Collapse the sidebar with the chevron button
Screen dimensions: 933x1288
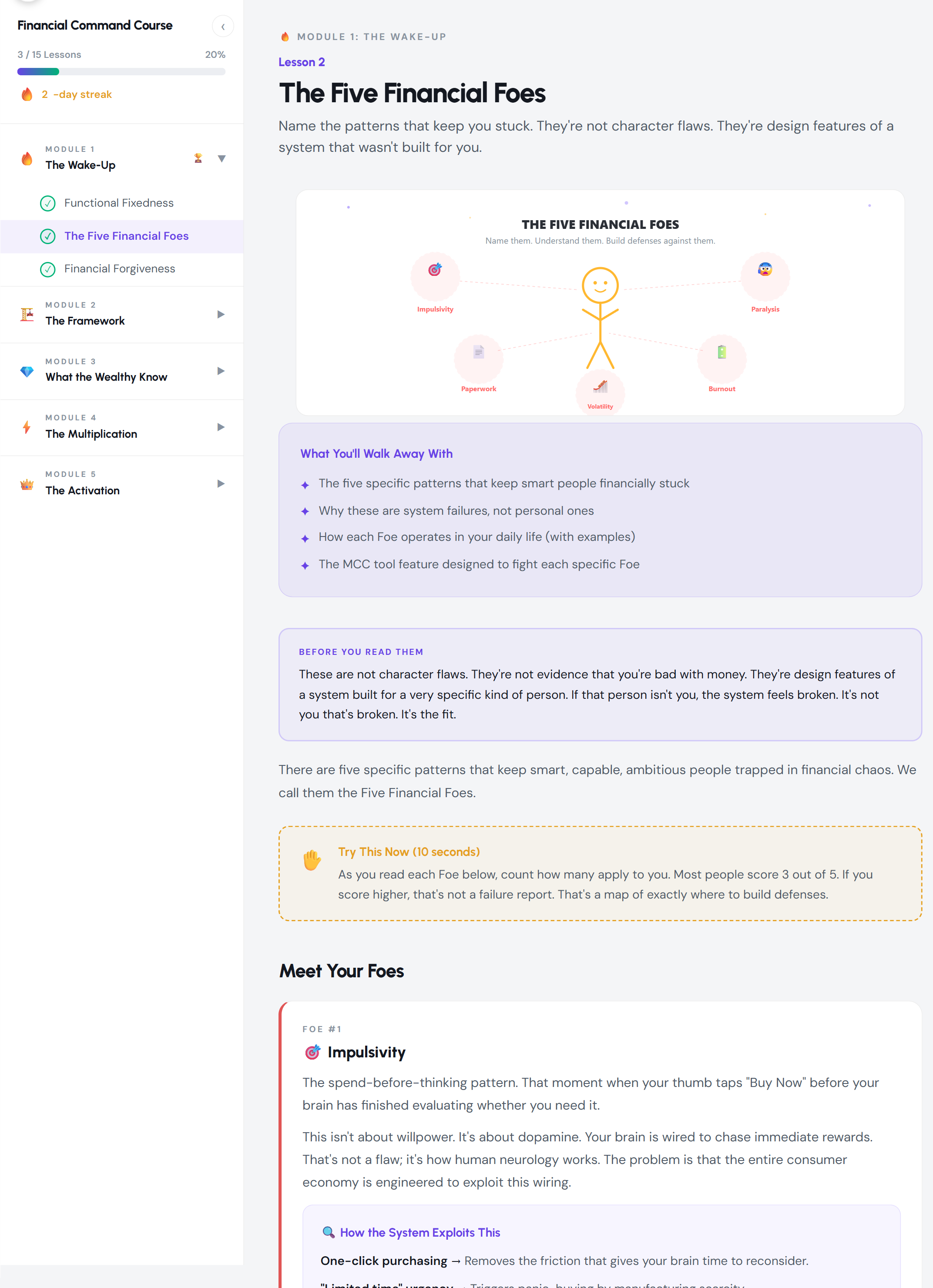pos(223,26)
